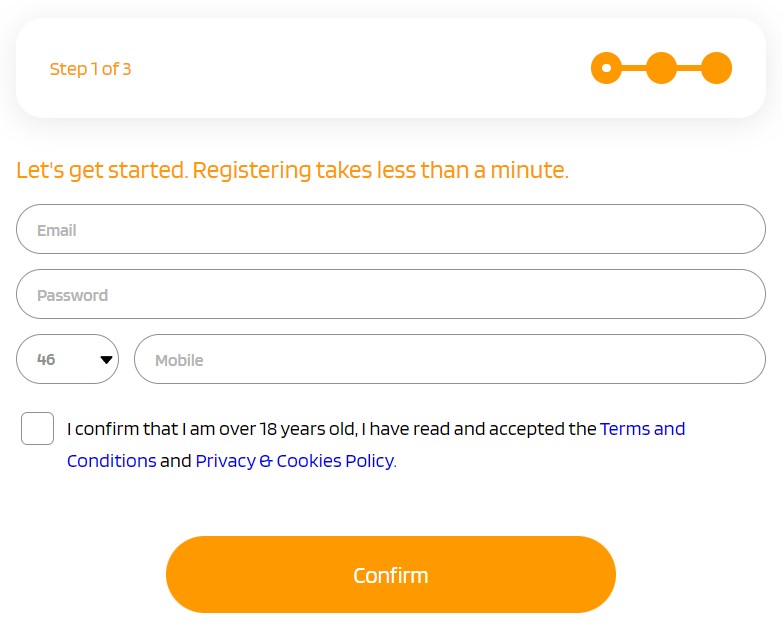
Task: Click the black dropdown arrow beside 46
Action: click(x=106, y=360)
